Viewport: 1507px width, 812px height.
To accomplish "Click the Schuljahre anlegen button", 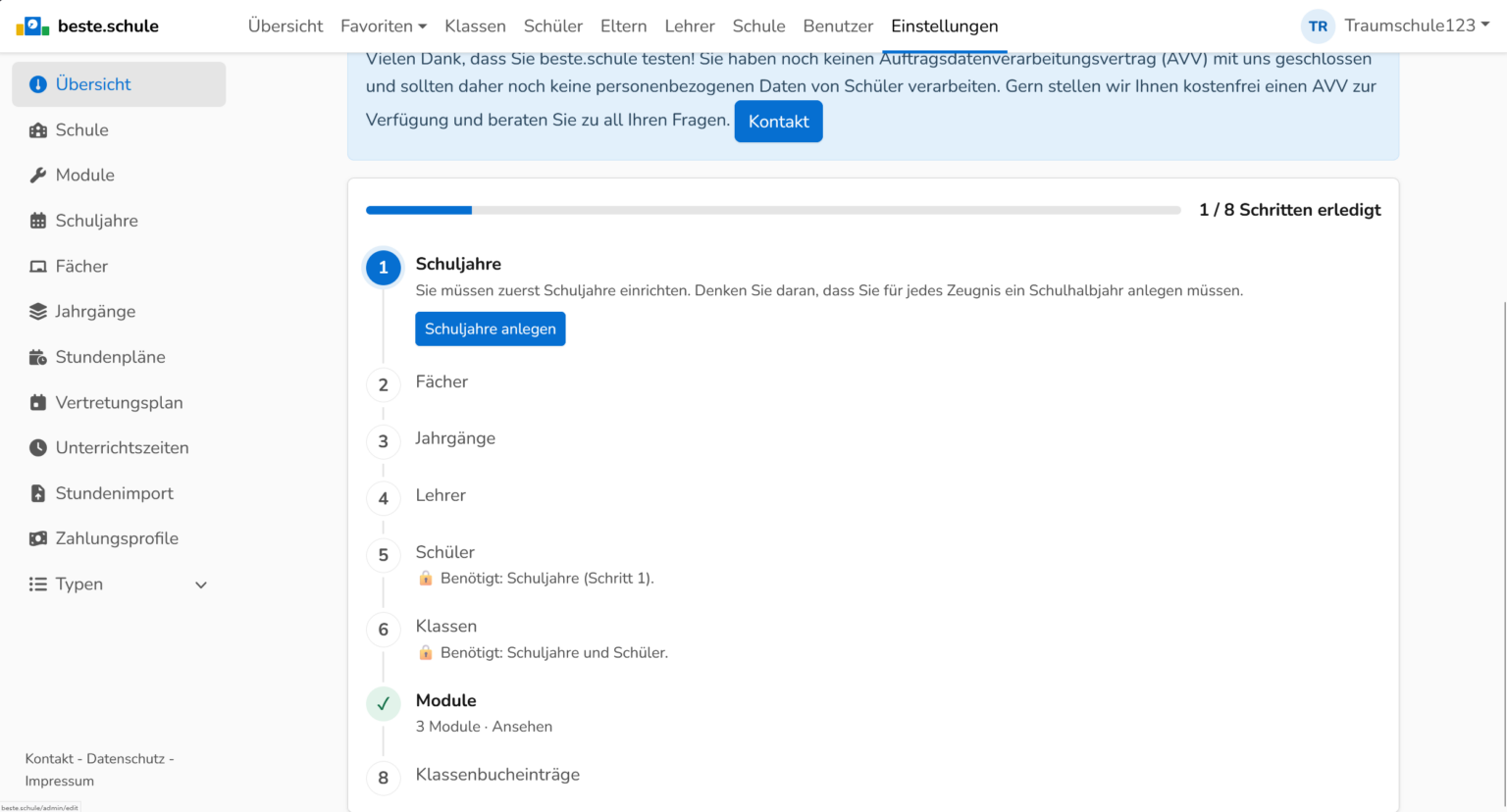I will tap(491, 329).
